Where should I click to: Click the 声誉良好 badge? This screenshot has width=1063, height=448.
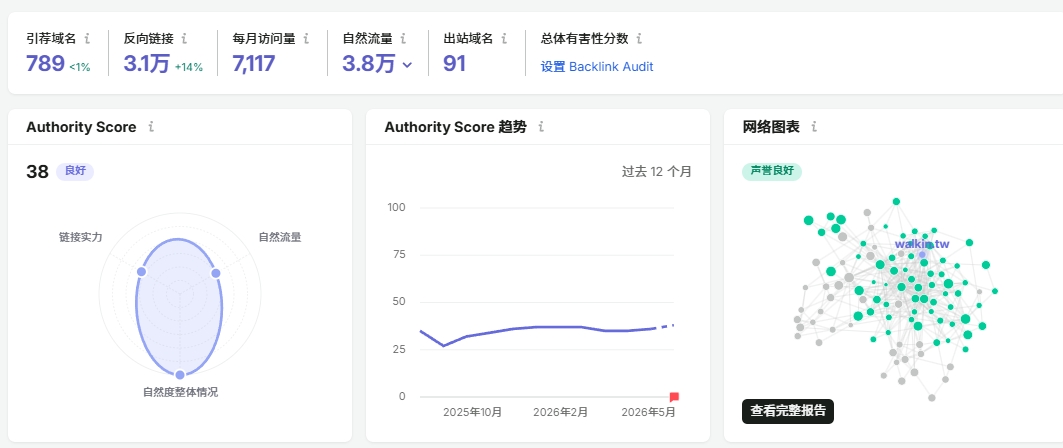(x=772, y=171)
